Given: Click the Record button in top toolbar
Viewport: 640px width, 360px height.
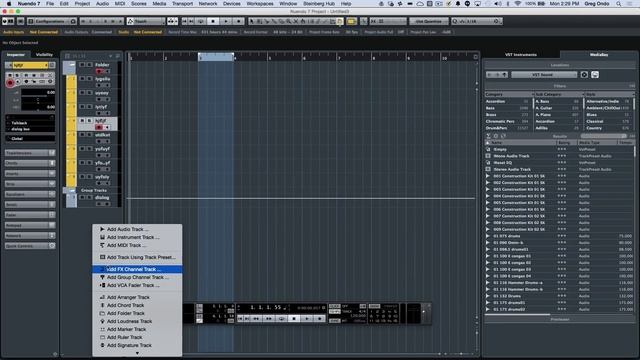Looking at the screenshot, I should [x=239, y=21].
